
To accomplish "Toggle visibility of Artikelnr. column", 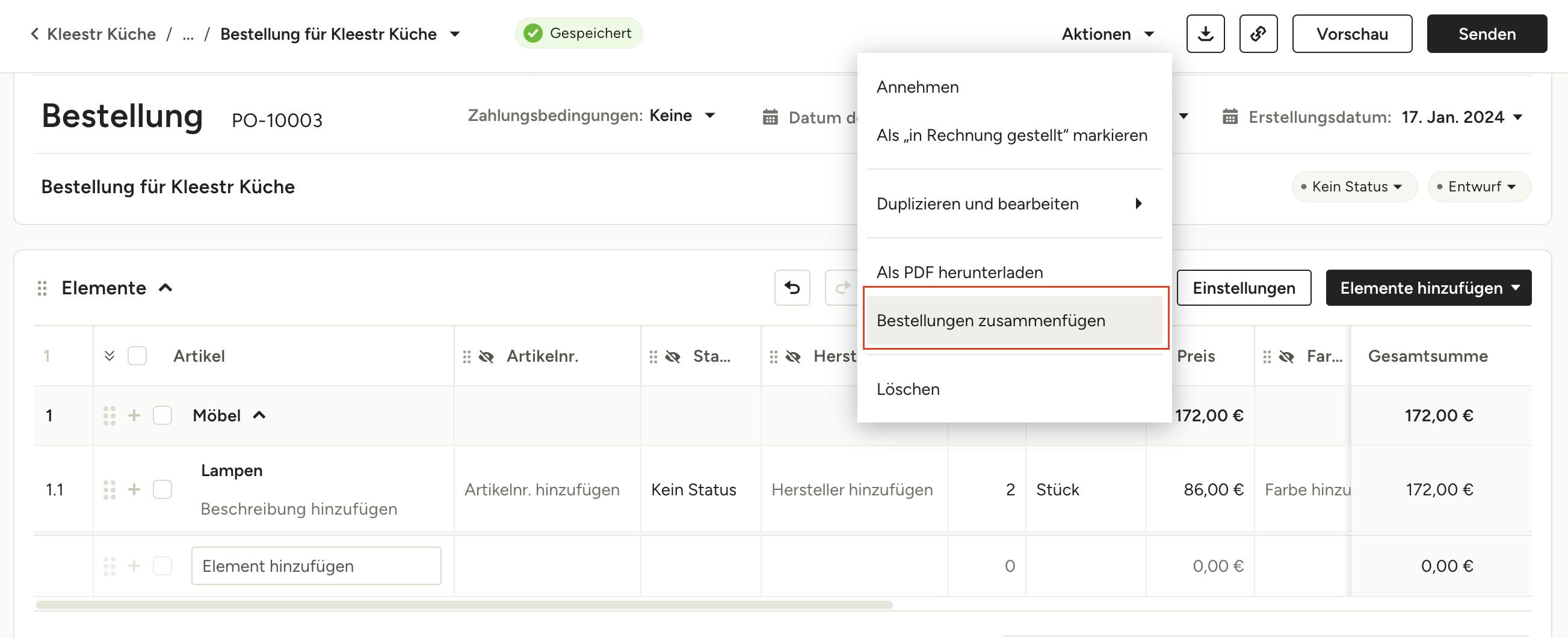I will [486, 357].
